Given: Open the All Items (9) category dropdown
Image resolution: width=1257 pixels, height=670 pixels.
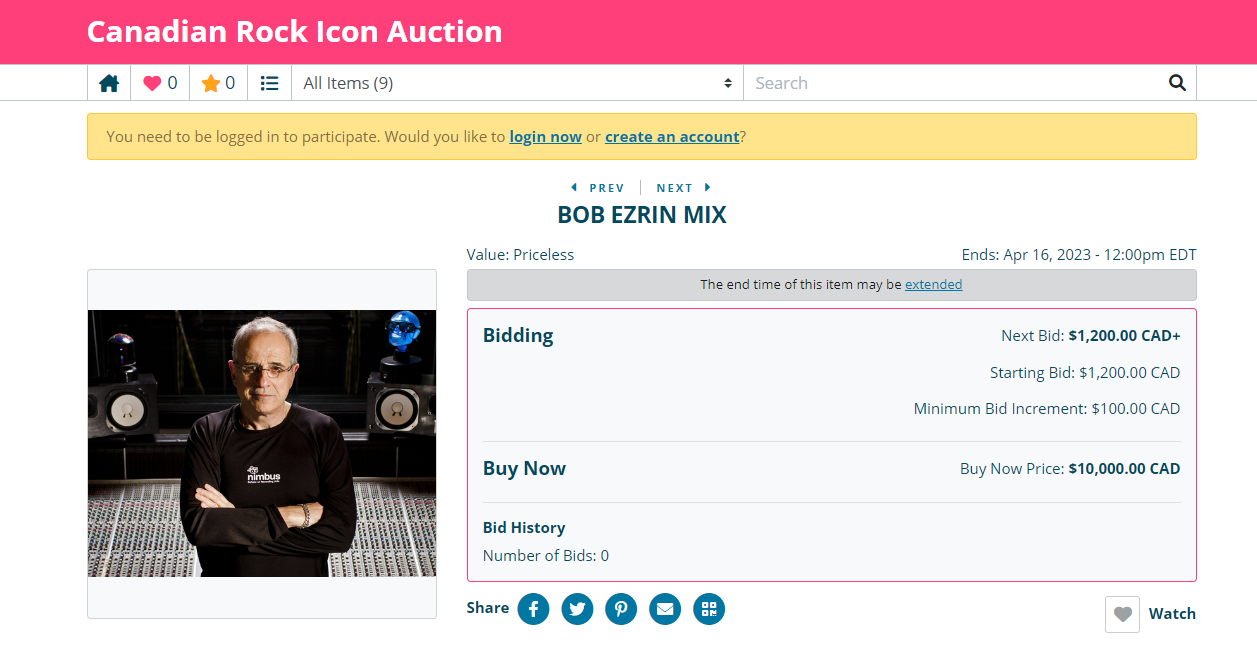Looking at the screenshot, I should (516, 82).
